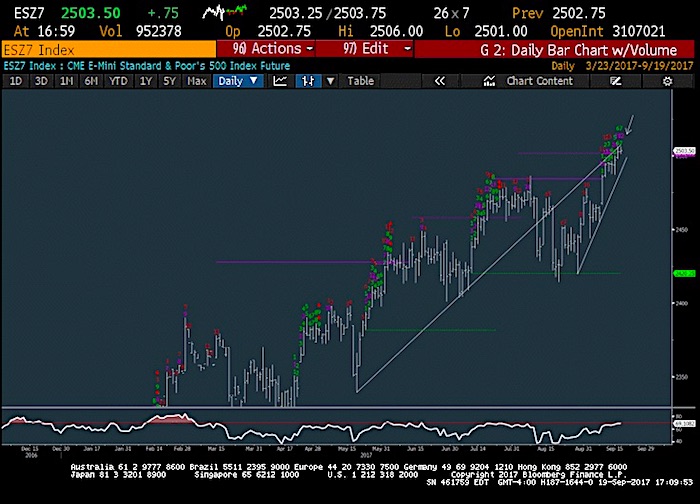700x504 pixels.
Task: Click the G 2: Daily Bar Chart w/Volume title
Action: tap(579, 50)
